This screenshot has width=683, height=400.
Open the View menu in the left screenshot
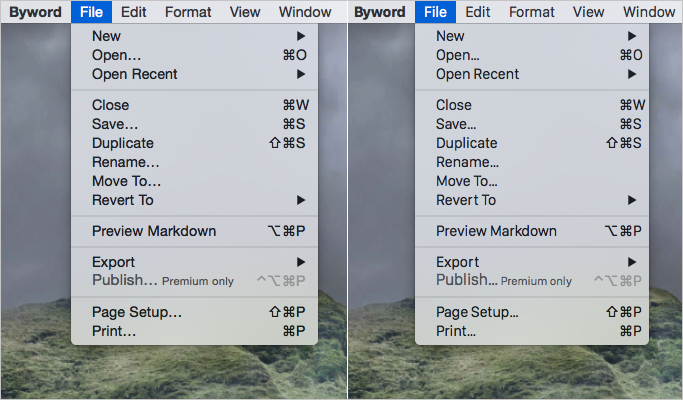(x=245, y=12)
